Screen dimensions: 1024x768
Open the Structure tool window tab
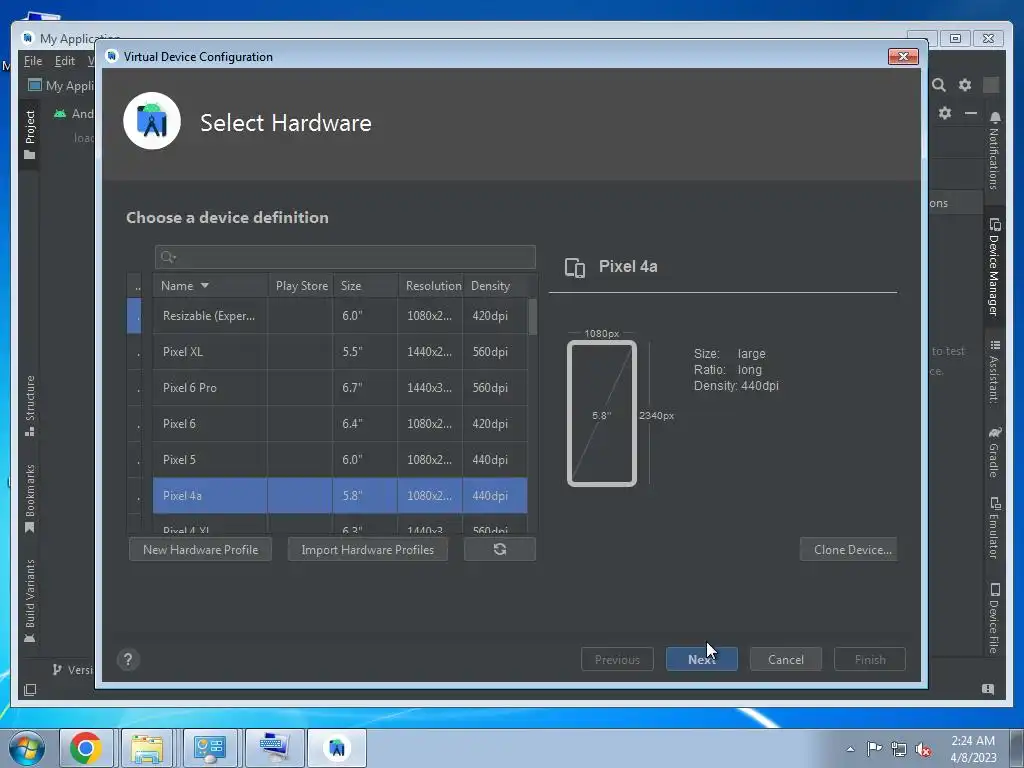click(29, 405)
